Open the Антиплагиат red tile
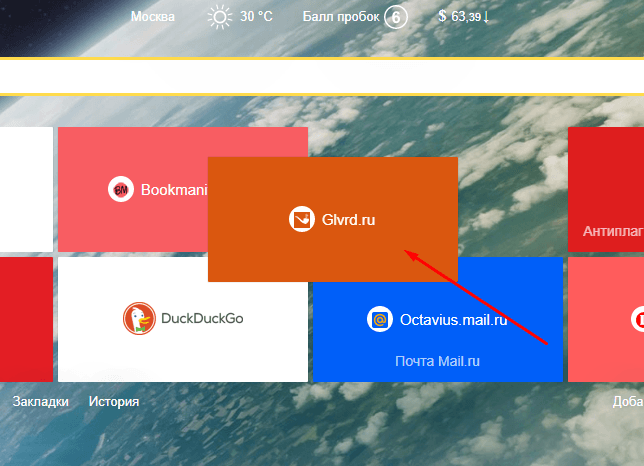 (606, 189)
